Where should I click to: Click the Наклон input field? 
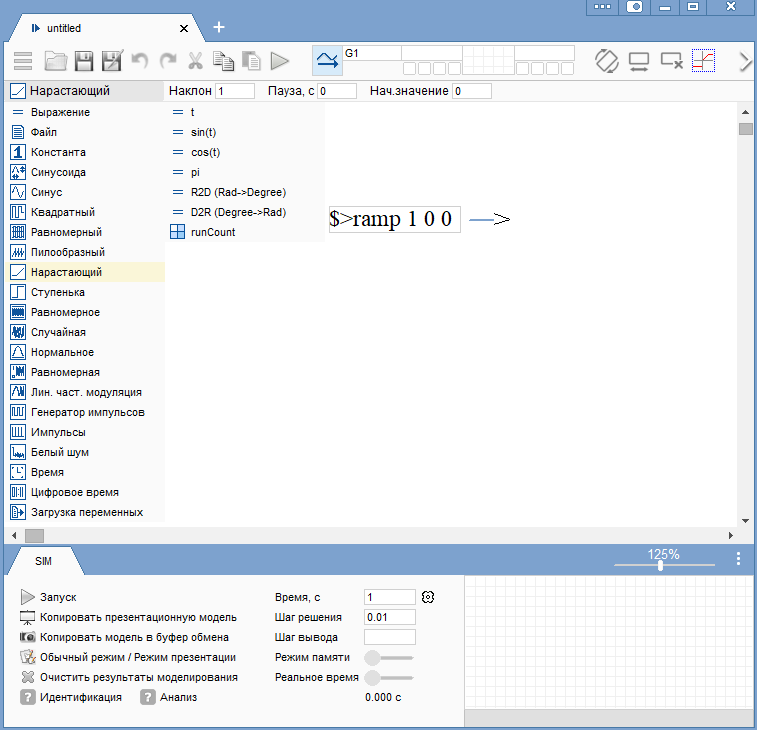pyautogui.click(x=235, y=91)
